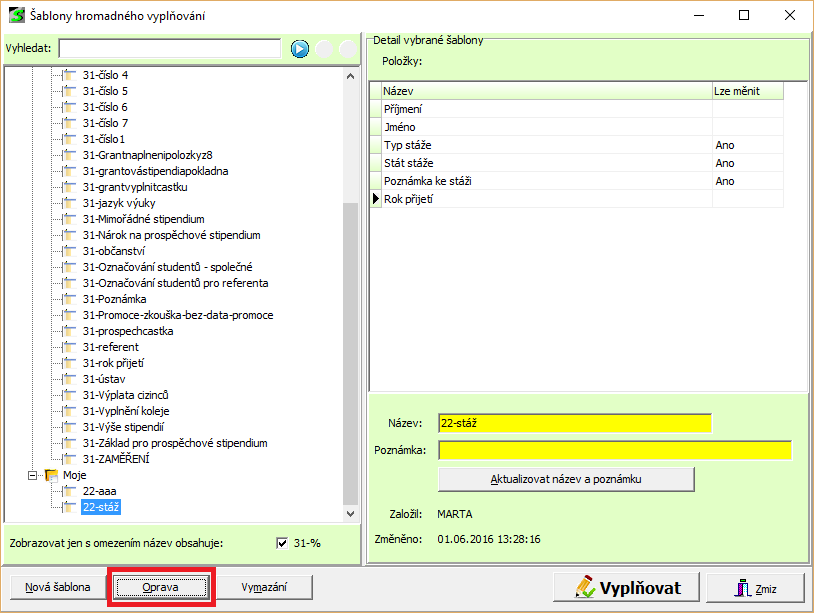
Task: Click the Moje folder icon
Action: pos(52,475)
